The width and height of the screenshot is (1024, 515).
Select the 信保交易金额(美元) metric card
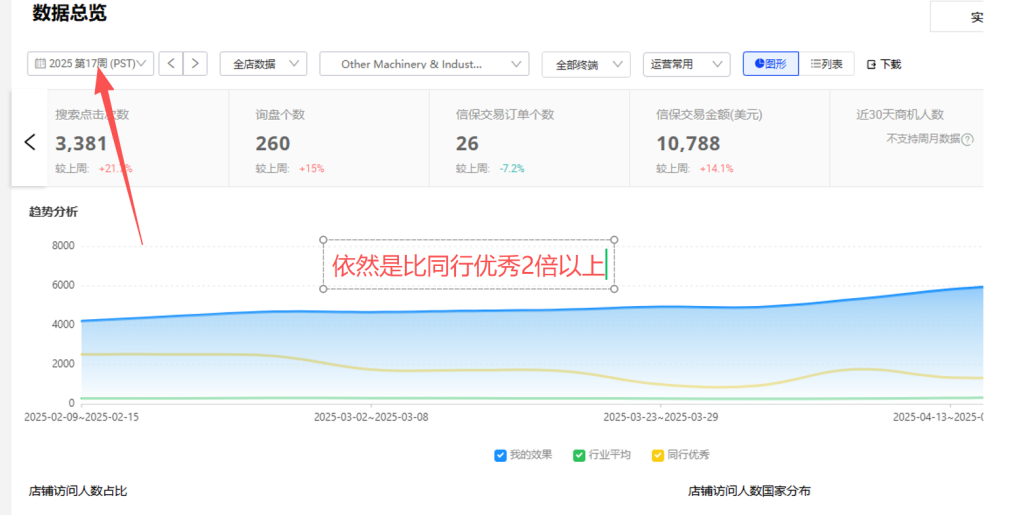pyautogui.click(x=728, y=139)
